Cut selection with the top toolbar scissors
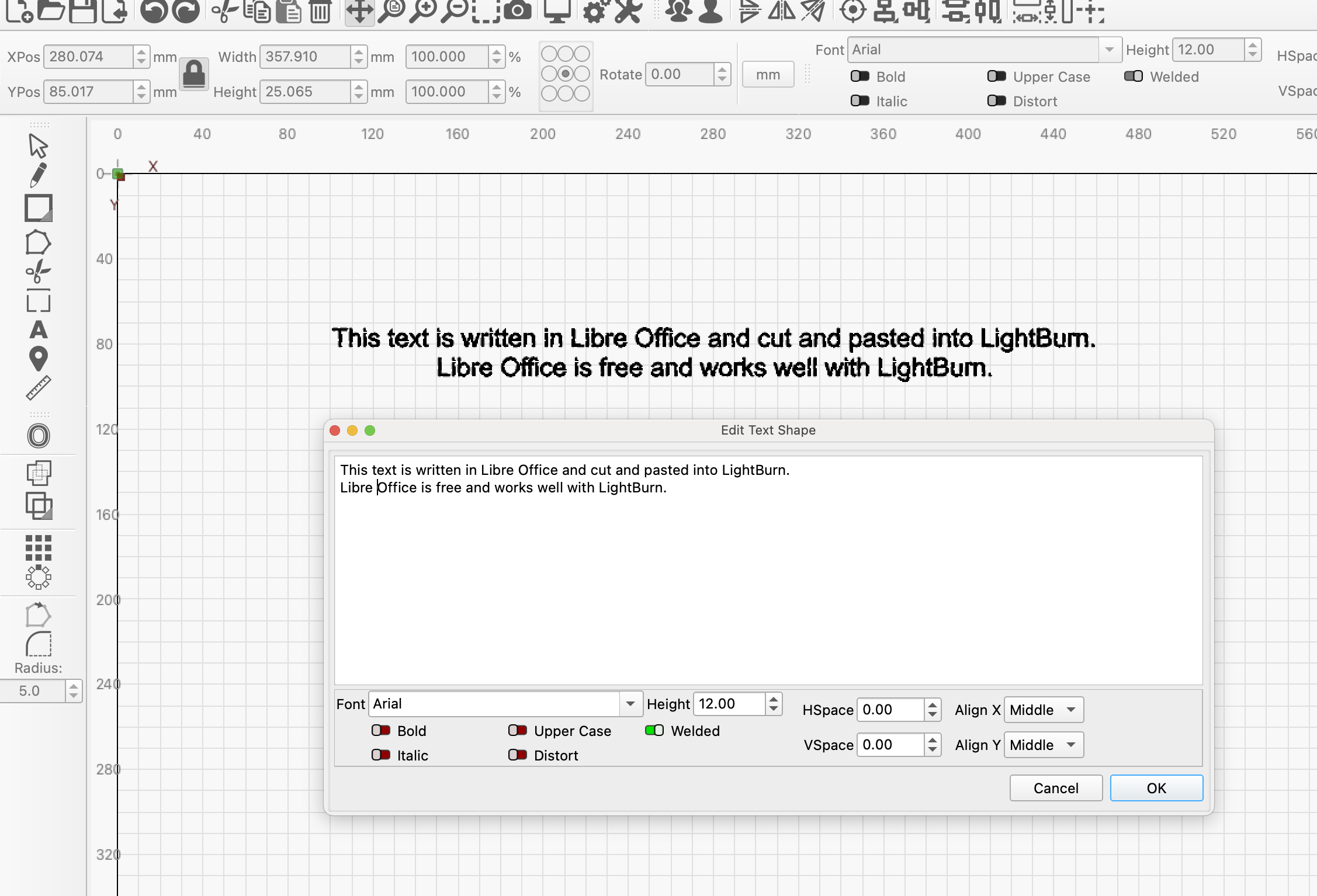1317x896 pixels. coord(224,11)
